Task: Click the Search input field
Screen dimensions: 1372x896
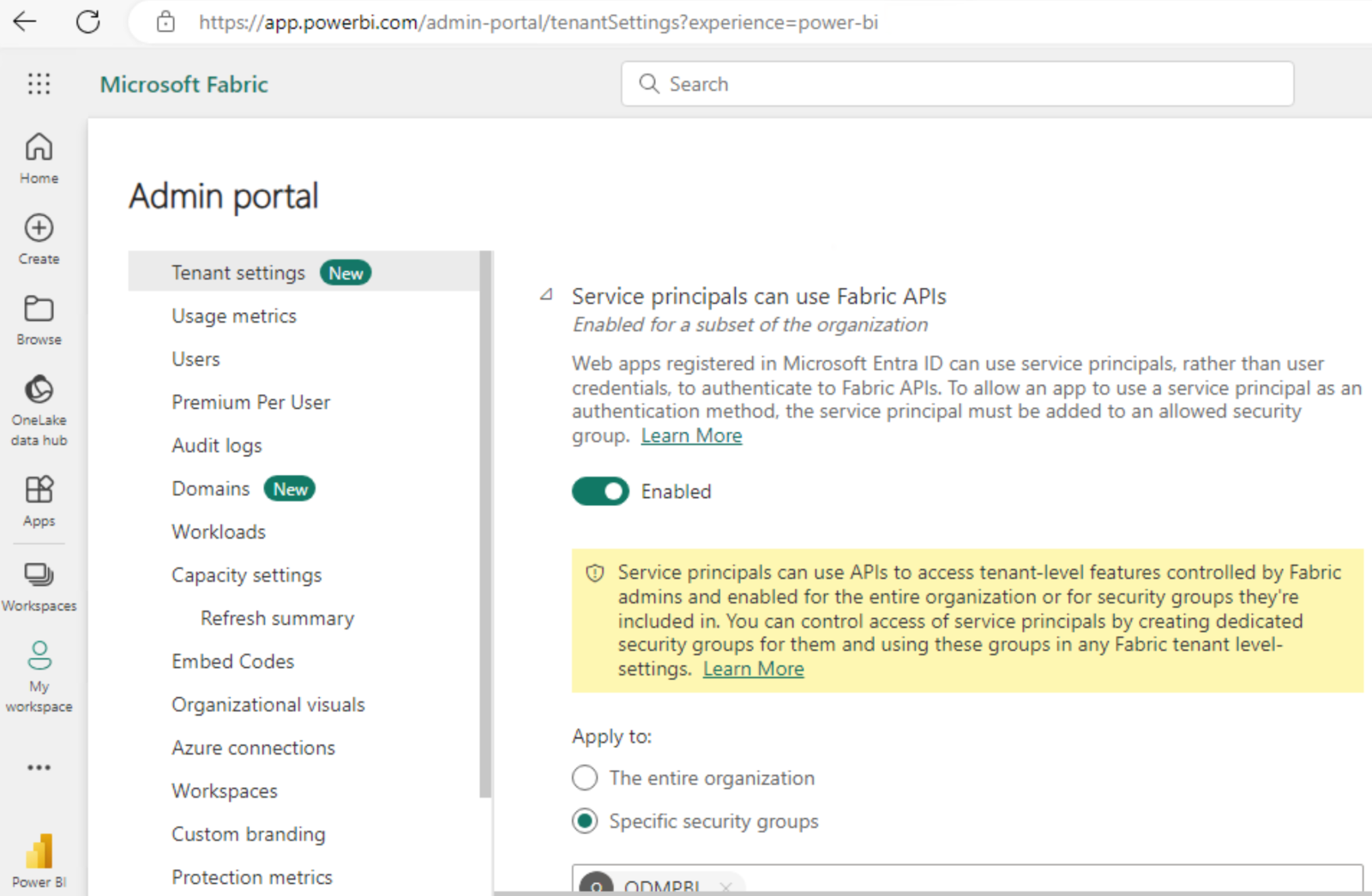Action: click(x=957, y=84)
